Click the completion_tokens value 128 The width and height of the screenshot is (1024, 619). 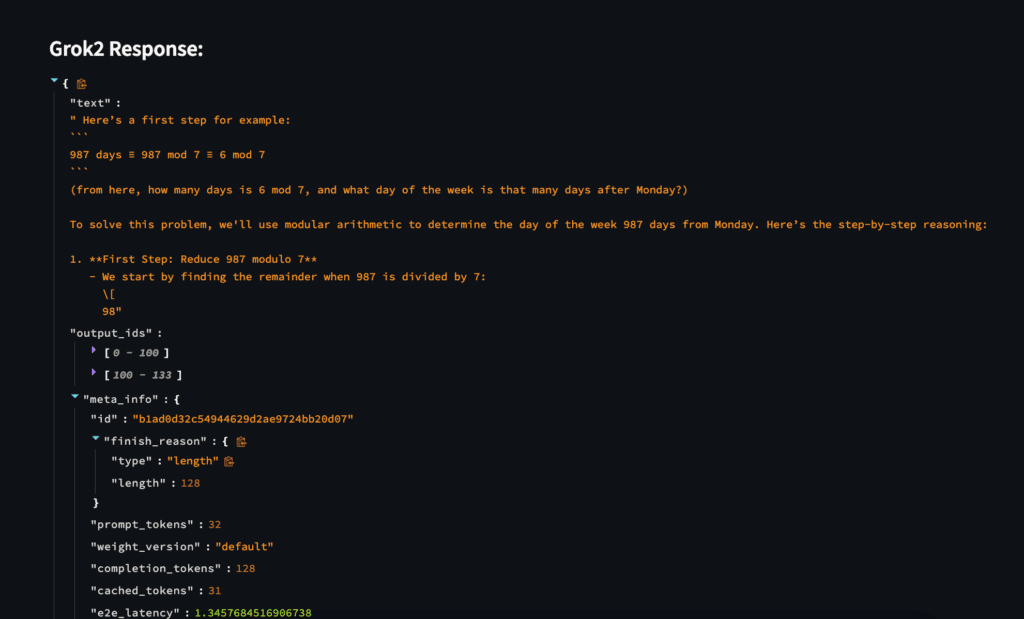click(246, 569)
